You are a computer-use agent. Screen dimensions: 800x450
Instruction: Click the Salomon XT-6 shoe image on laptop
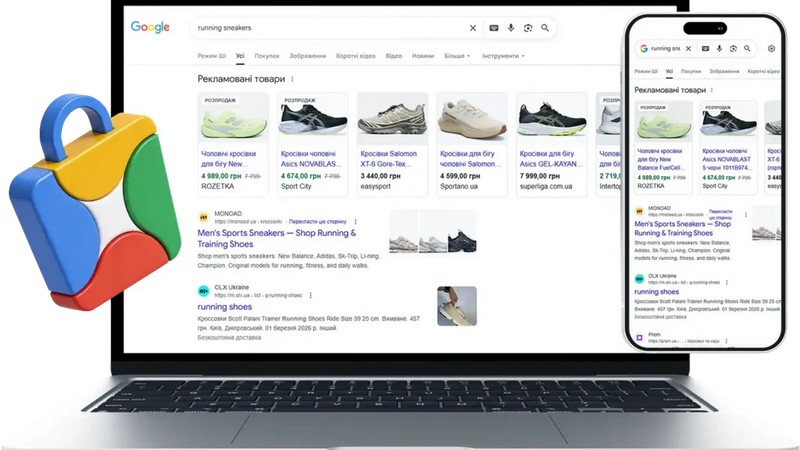[392, 120]
